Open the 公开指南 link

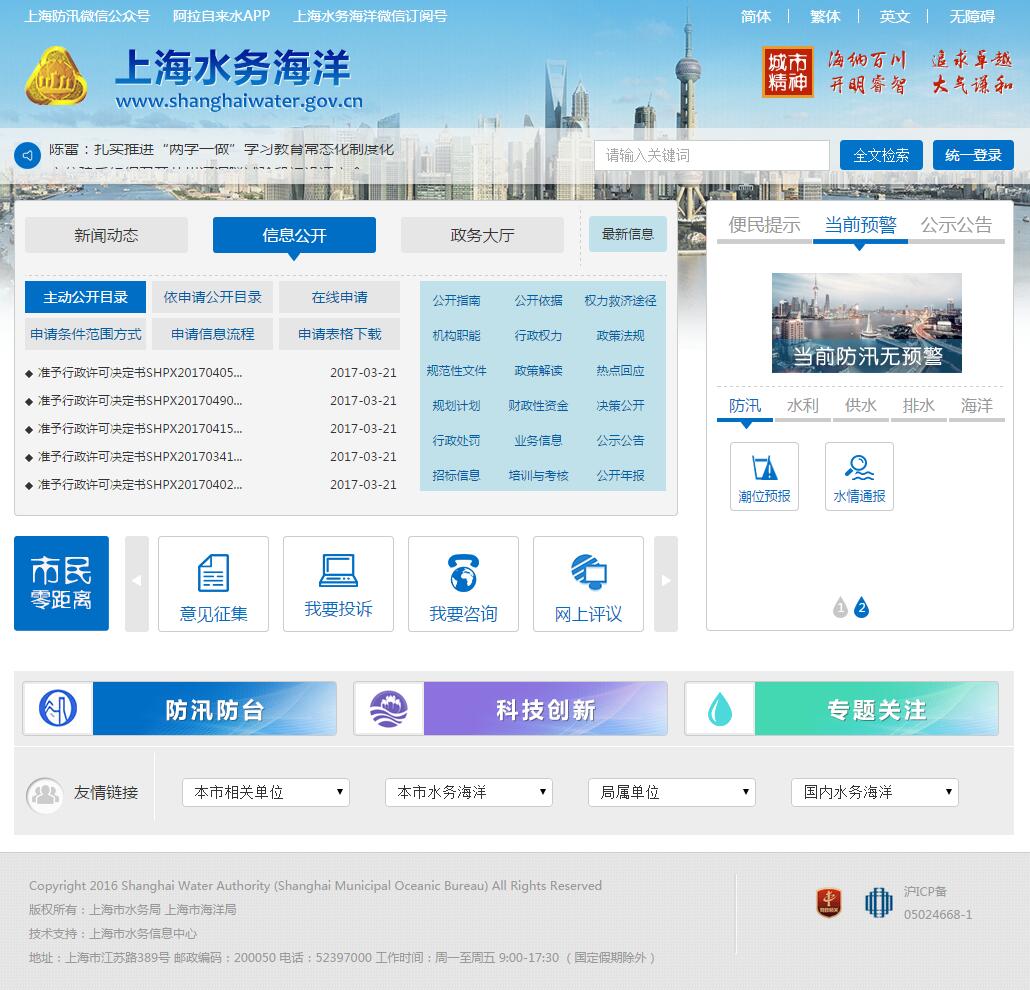pyautogui.click(x=457, y=300)
